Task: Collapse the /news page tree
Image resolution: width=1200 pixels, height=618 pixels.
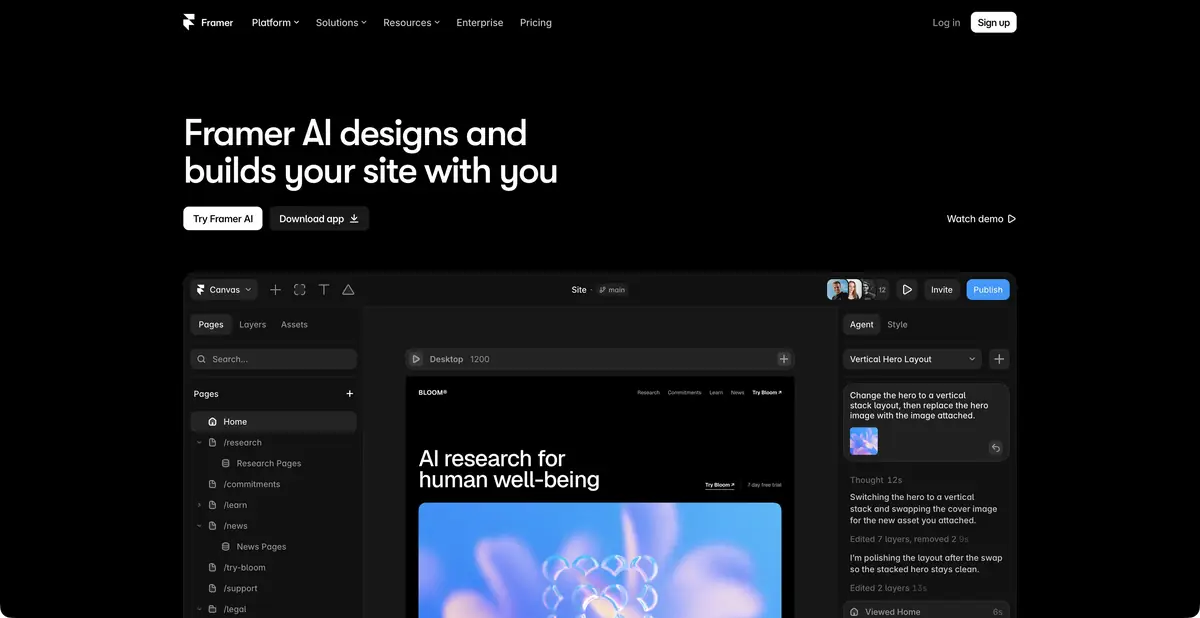Action: tap(199, 527)
